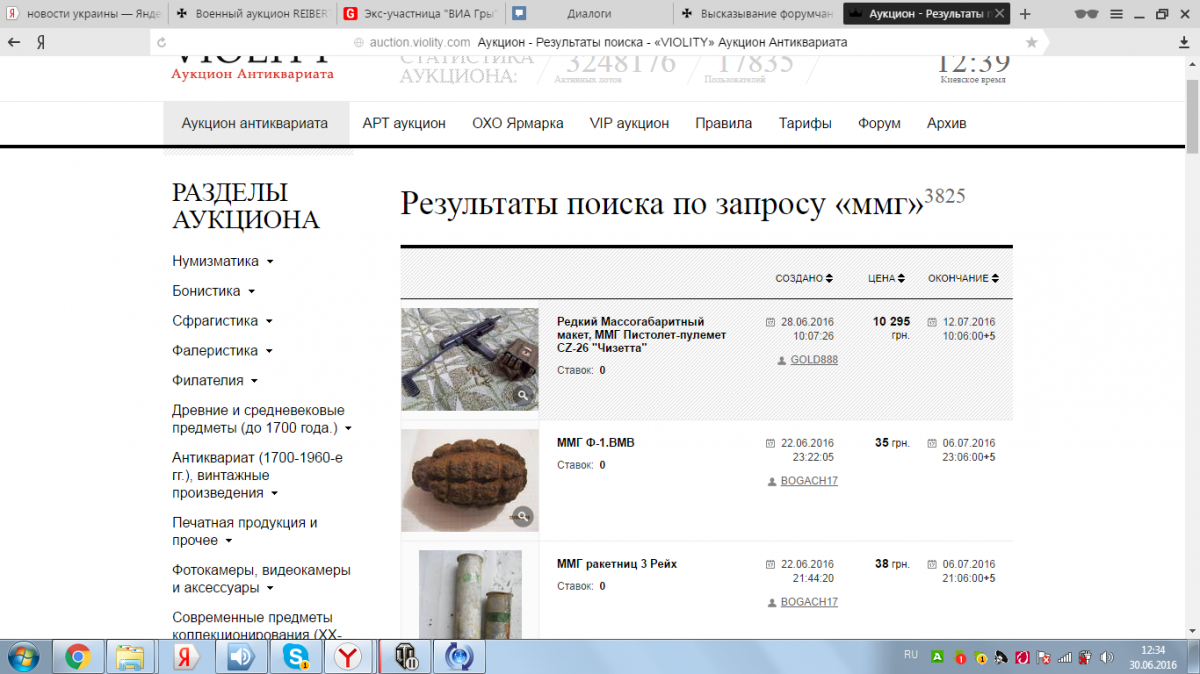Zoom the Ф-1 grenade photo with the magnifier

[x=522, y=516]
